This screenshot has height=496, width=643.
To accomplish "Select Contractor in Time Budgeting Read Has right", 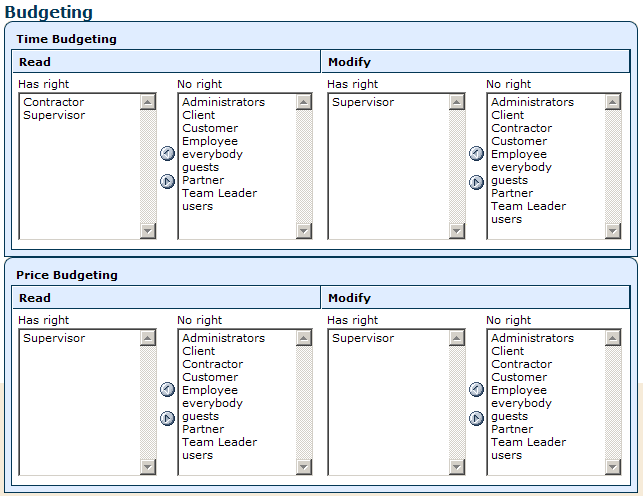I will tap(54, 102).
